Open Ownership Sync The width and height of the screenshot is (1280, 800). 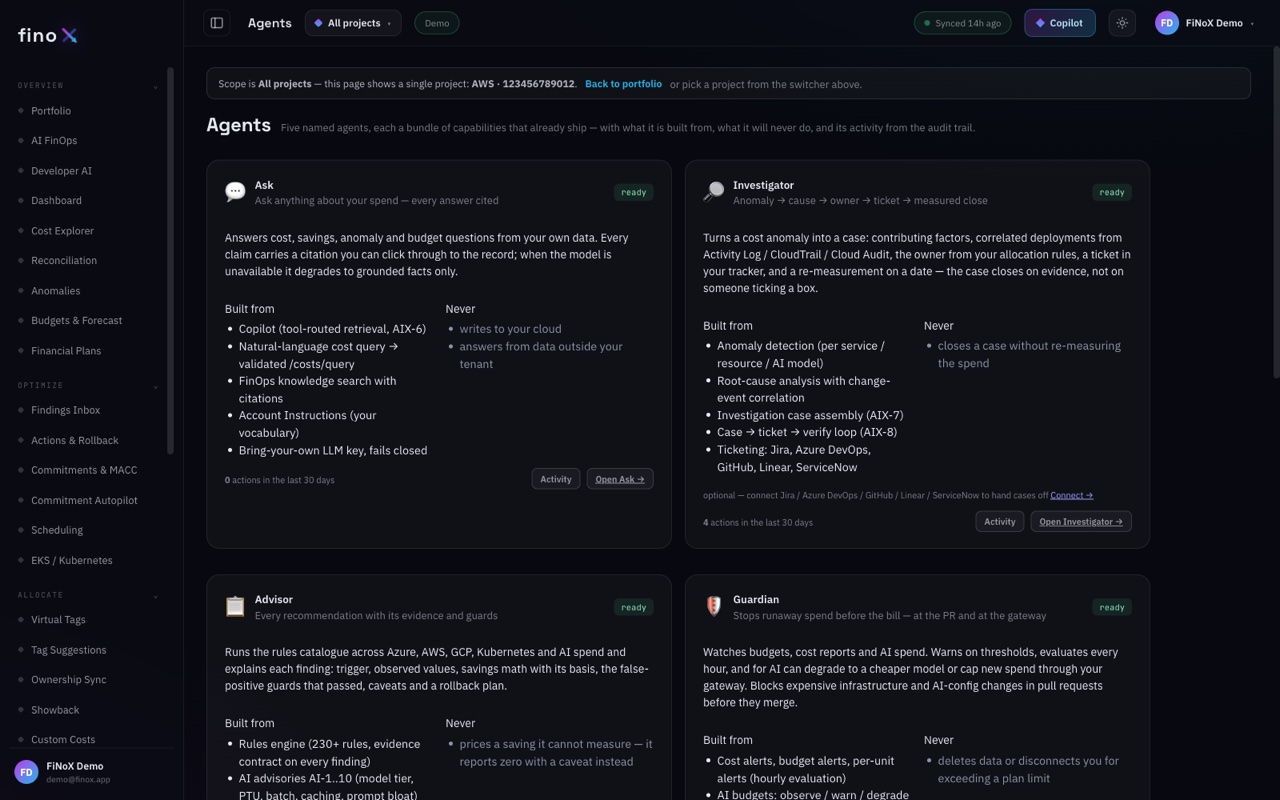tap(68, 680)
